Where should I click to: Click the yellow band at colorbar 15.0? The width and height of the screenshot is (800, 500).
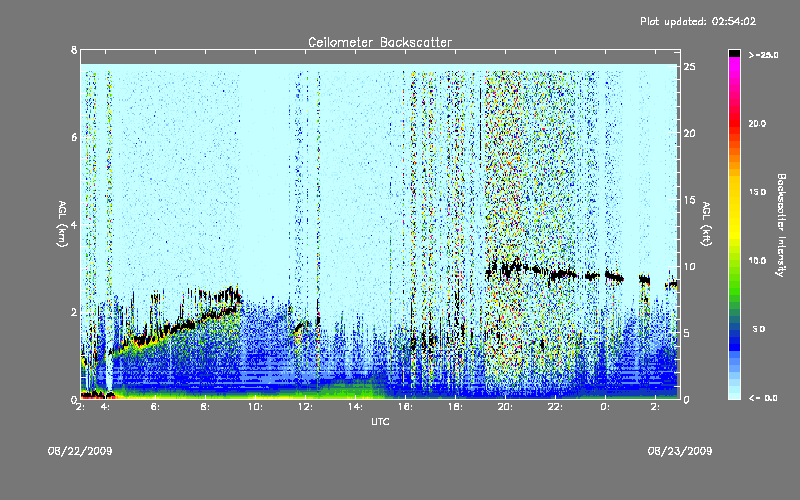coord(734,192)
